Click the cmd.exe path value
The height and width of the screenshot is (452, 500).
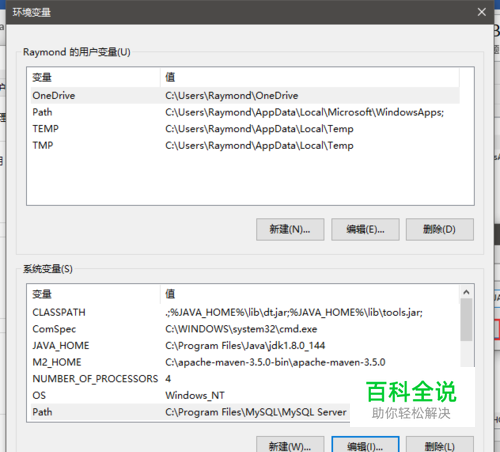click(x=241, y=329)
